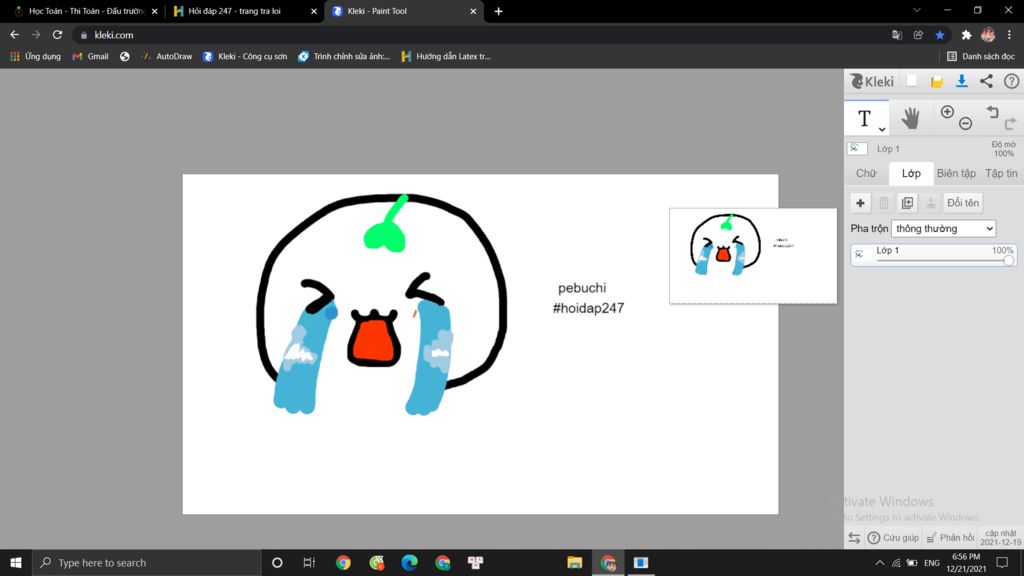This screenshot has width=1024, height=576.
Task: Open Danh sách đọc reading list
Action: tap(981, 56)
